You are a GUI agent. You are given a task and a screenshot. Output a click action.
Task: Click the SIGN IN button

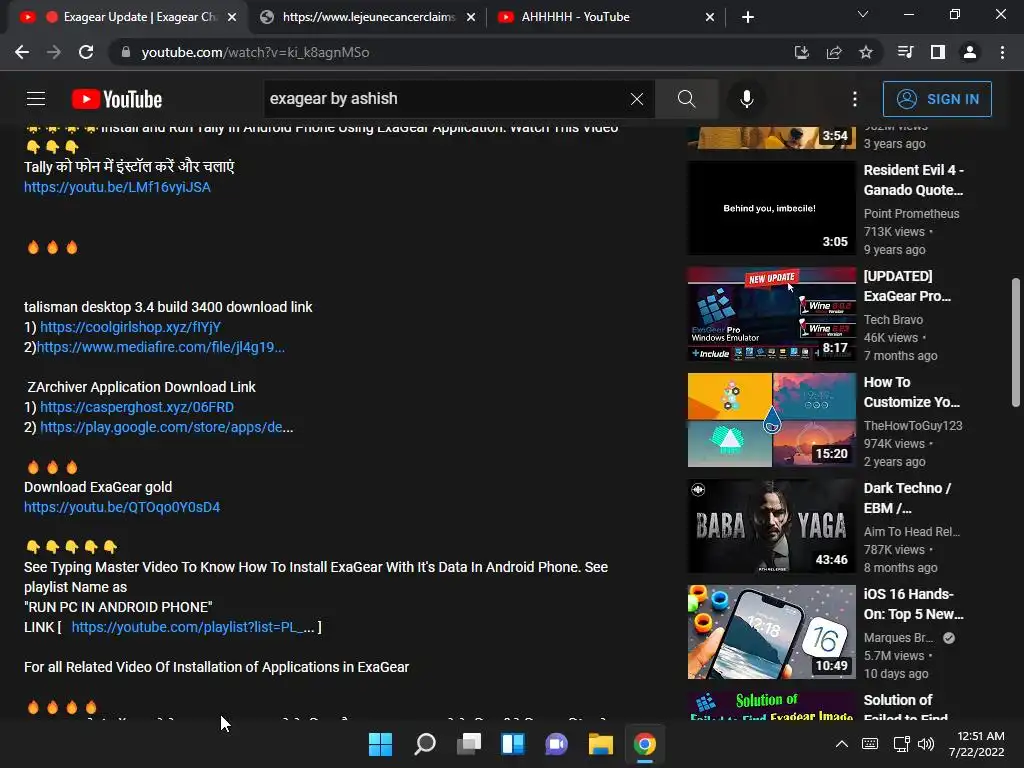[x=937, y=99]
